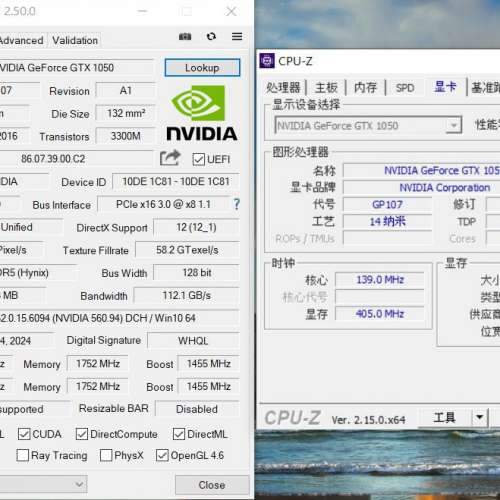
Task: Click the CPU-Z title bar app icon
Action: pos(267,61)
